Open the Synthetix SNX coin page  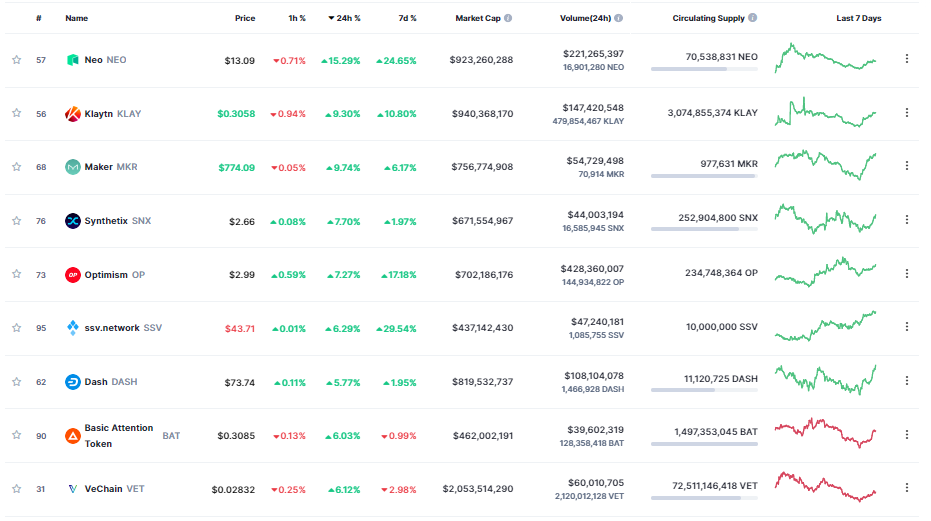118,220
